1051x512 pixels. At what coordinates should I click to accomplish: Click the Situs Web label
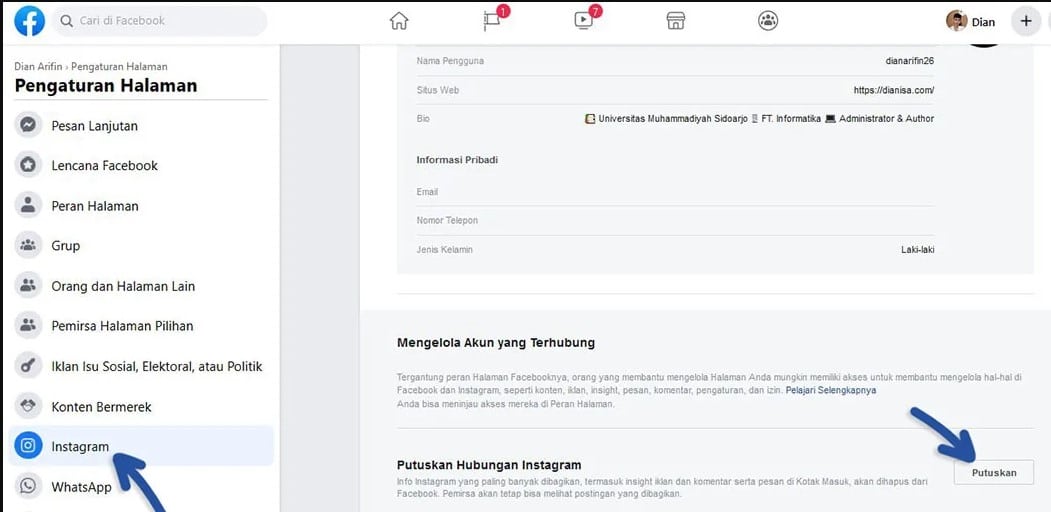[x=437, y=90]
